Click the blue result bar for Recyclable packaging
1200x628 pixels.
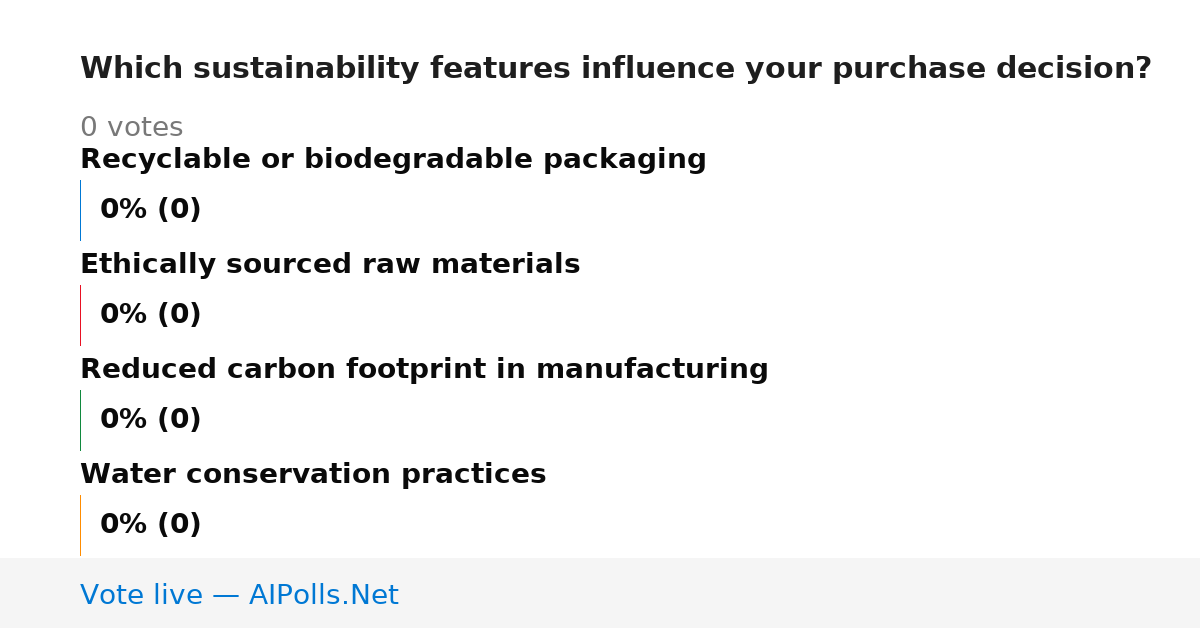click(x=80, y=210)
